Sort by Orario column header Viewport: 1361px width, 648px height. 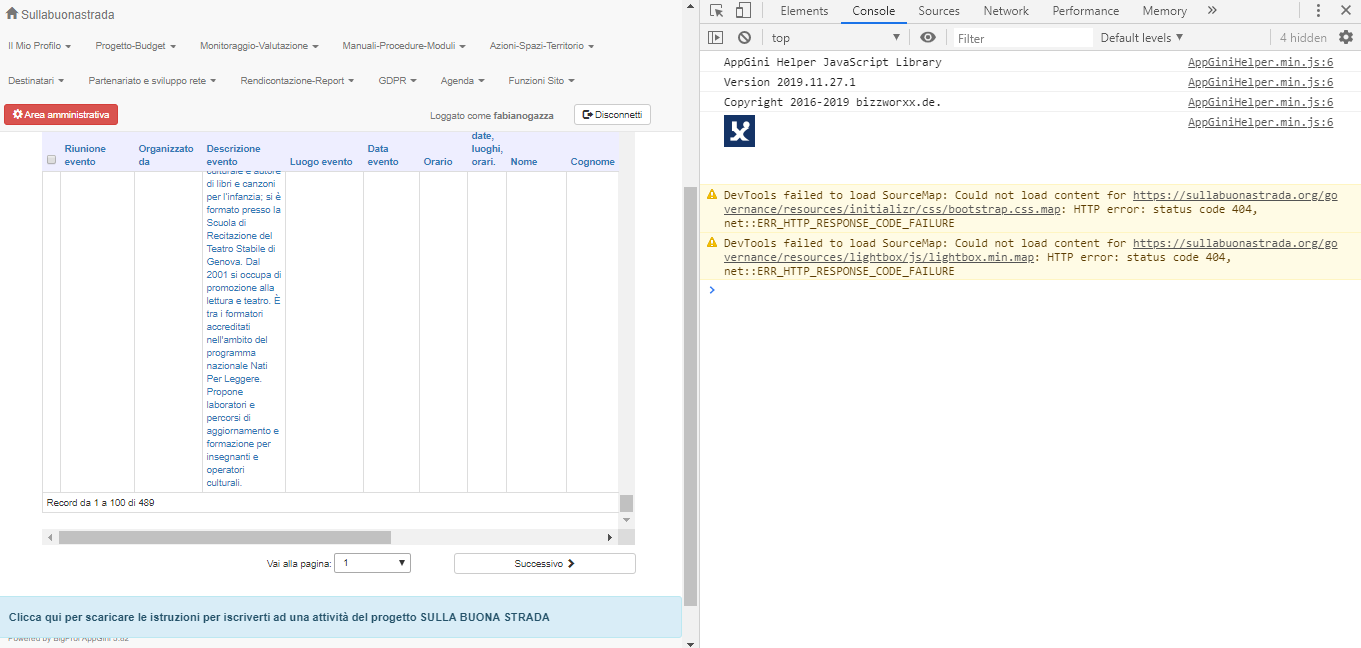[x=438, y=162]
